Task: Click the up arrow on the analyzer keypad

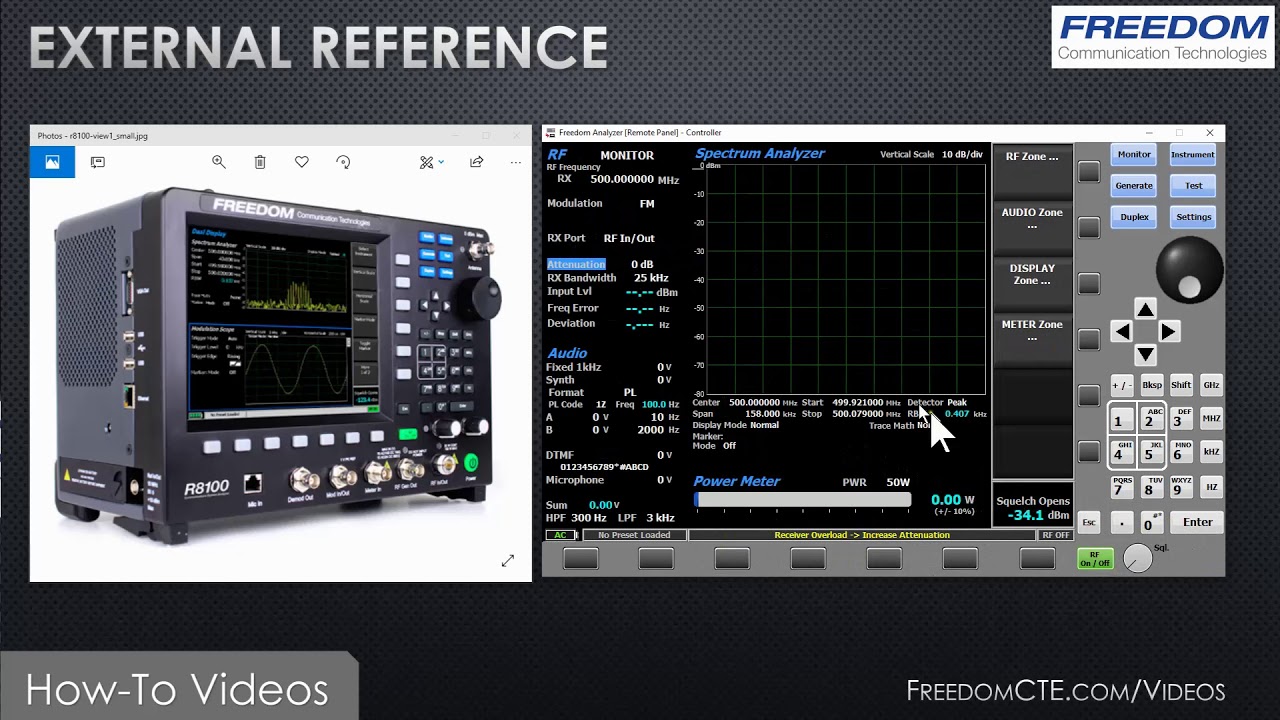Action: pyautogui.click(x=1145, y=309)
